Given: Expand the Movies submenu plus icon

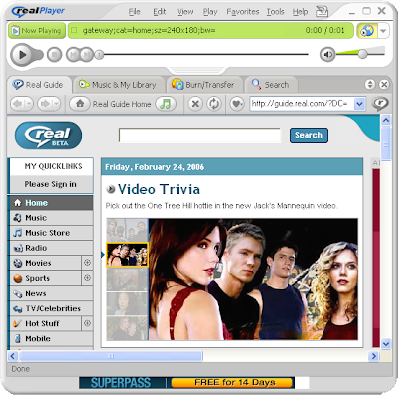Looking at the screenshot, I should 87,263.
